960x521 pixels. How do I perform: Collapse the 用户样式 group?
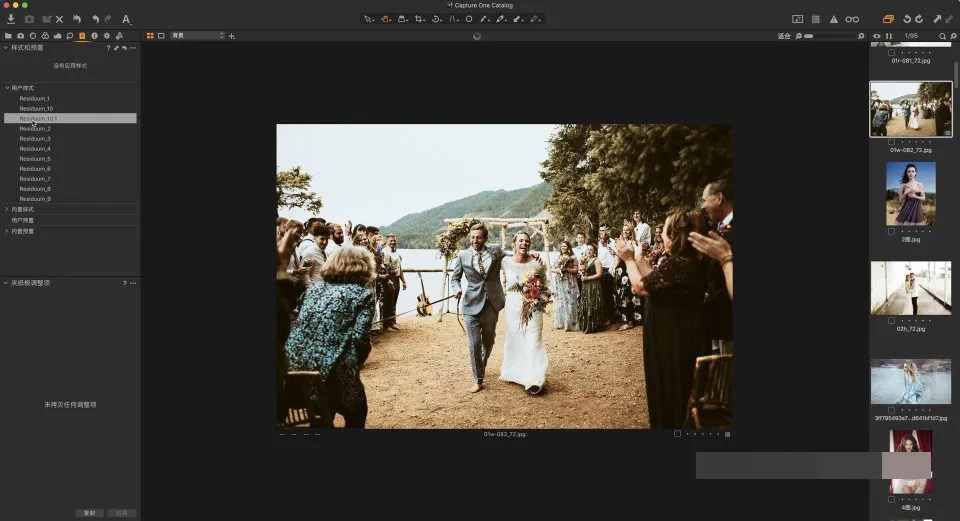pyautogui.click(x=7, y=88)
